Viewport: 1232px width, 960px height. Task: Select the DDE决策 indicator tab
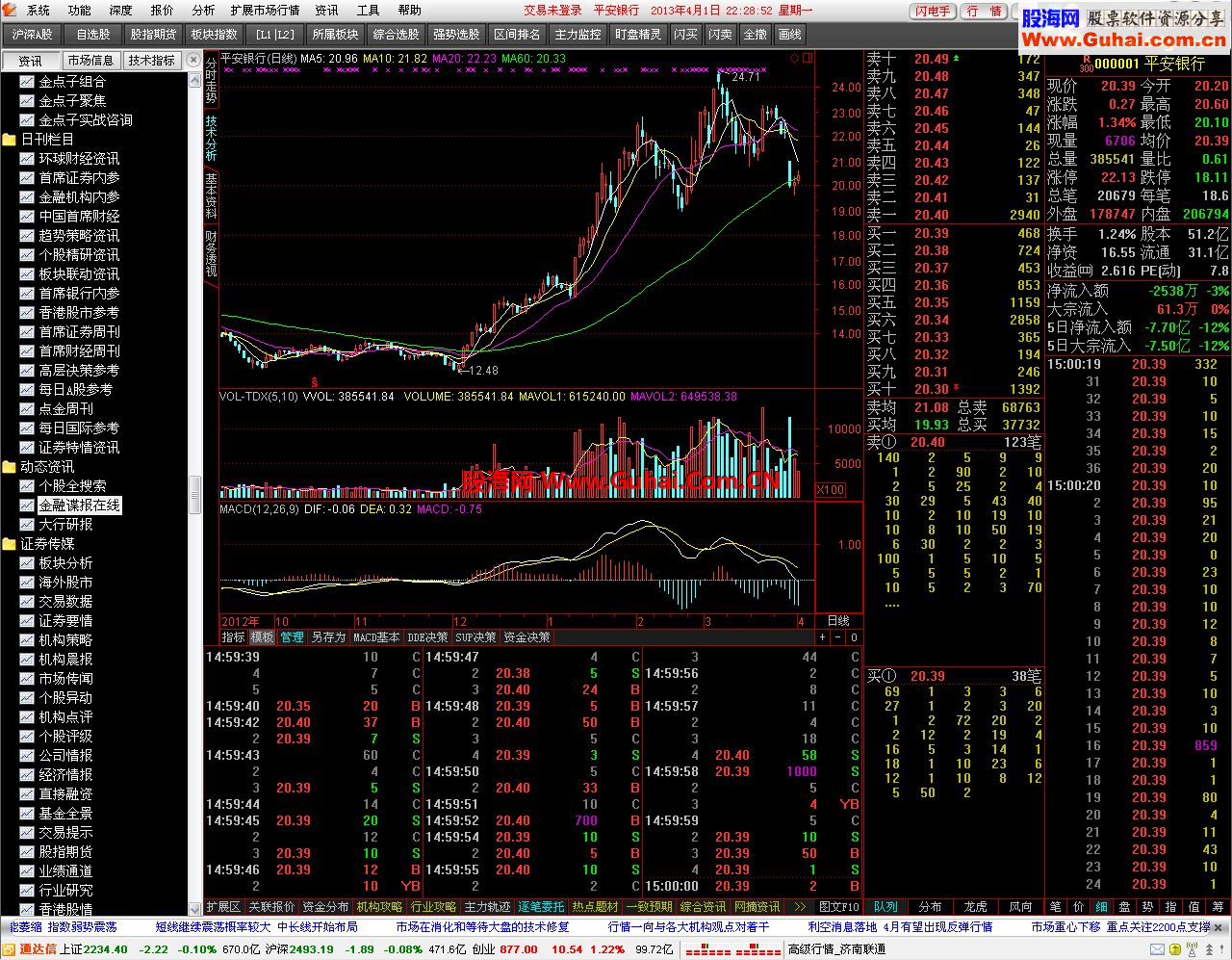[x=427, y=637]
